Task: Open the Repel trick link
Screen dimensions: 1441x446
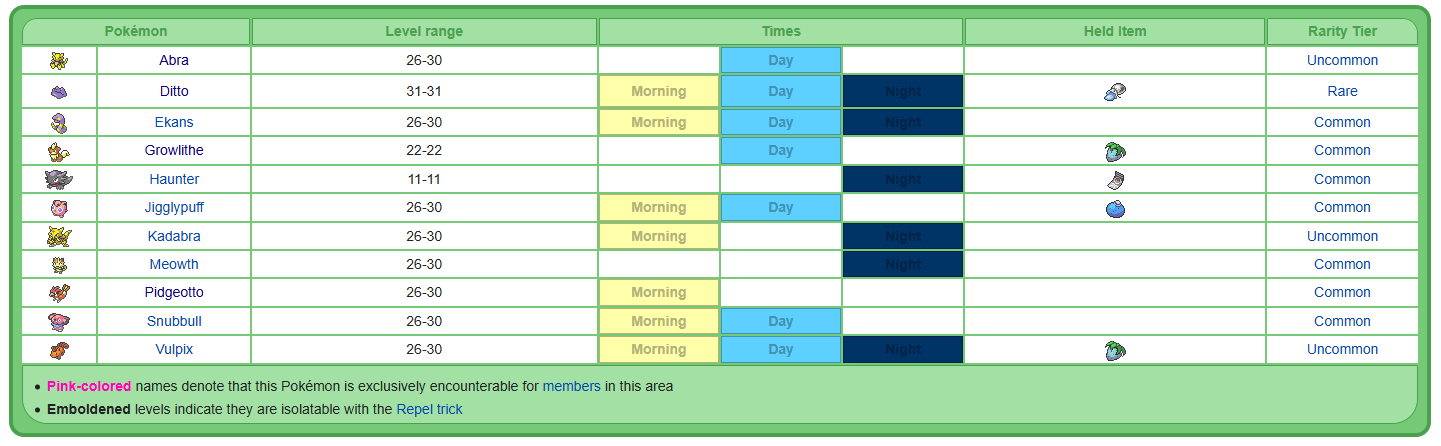Action: (x=429, y=409)
